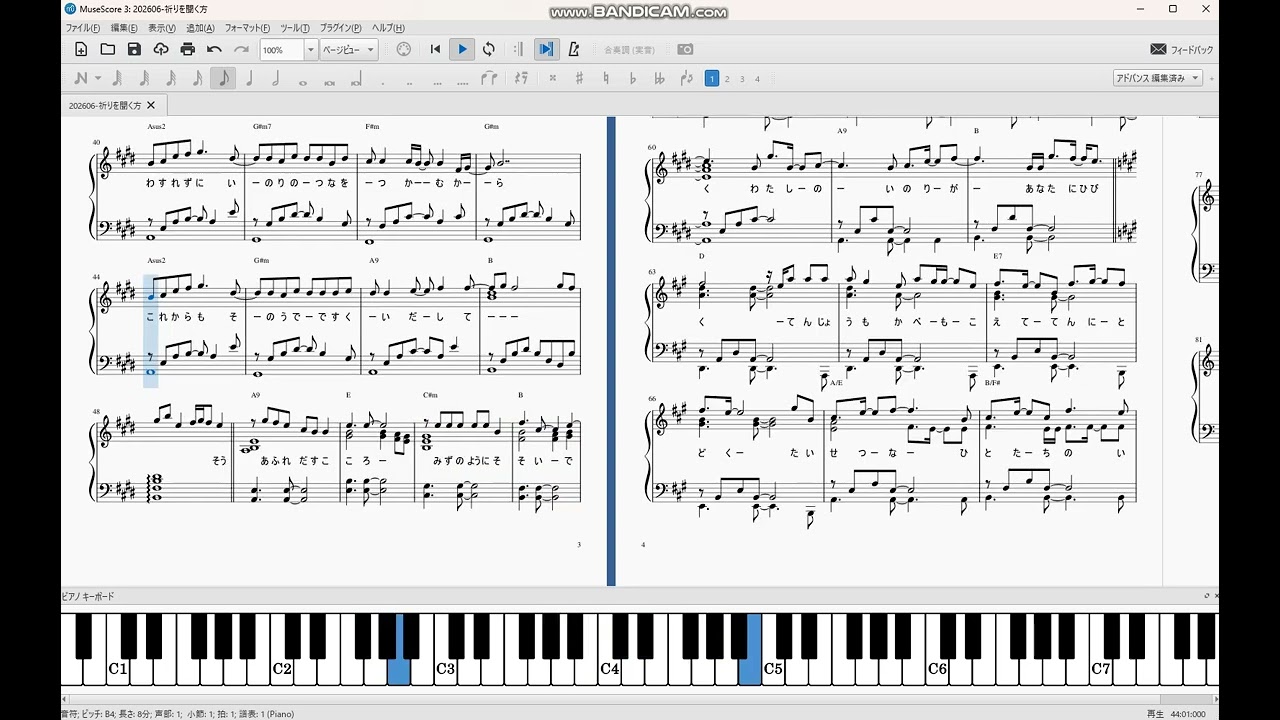This screenshot has width=1280, height=720.
Task: Select the longa note duration
Action: click(x=355, y=78)
